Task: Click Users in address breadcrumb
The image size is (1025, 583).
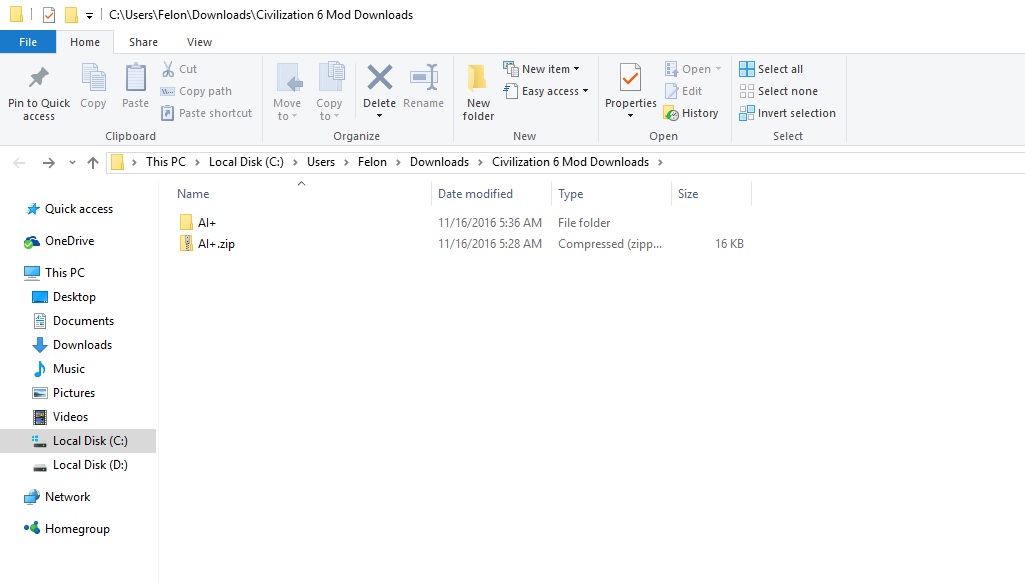Action: pyautogui.click(x=321, y=161)
